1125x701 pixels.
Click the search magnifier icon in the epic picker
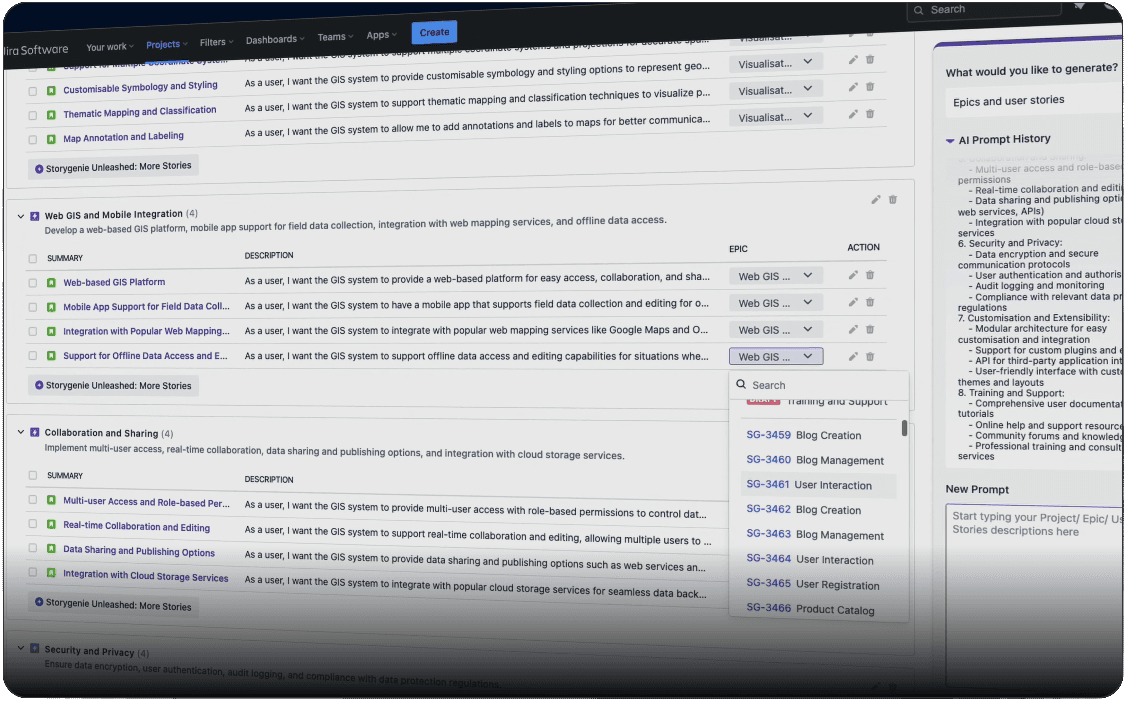739,385
